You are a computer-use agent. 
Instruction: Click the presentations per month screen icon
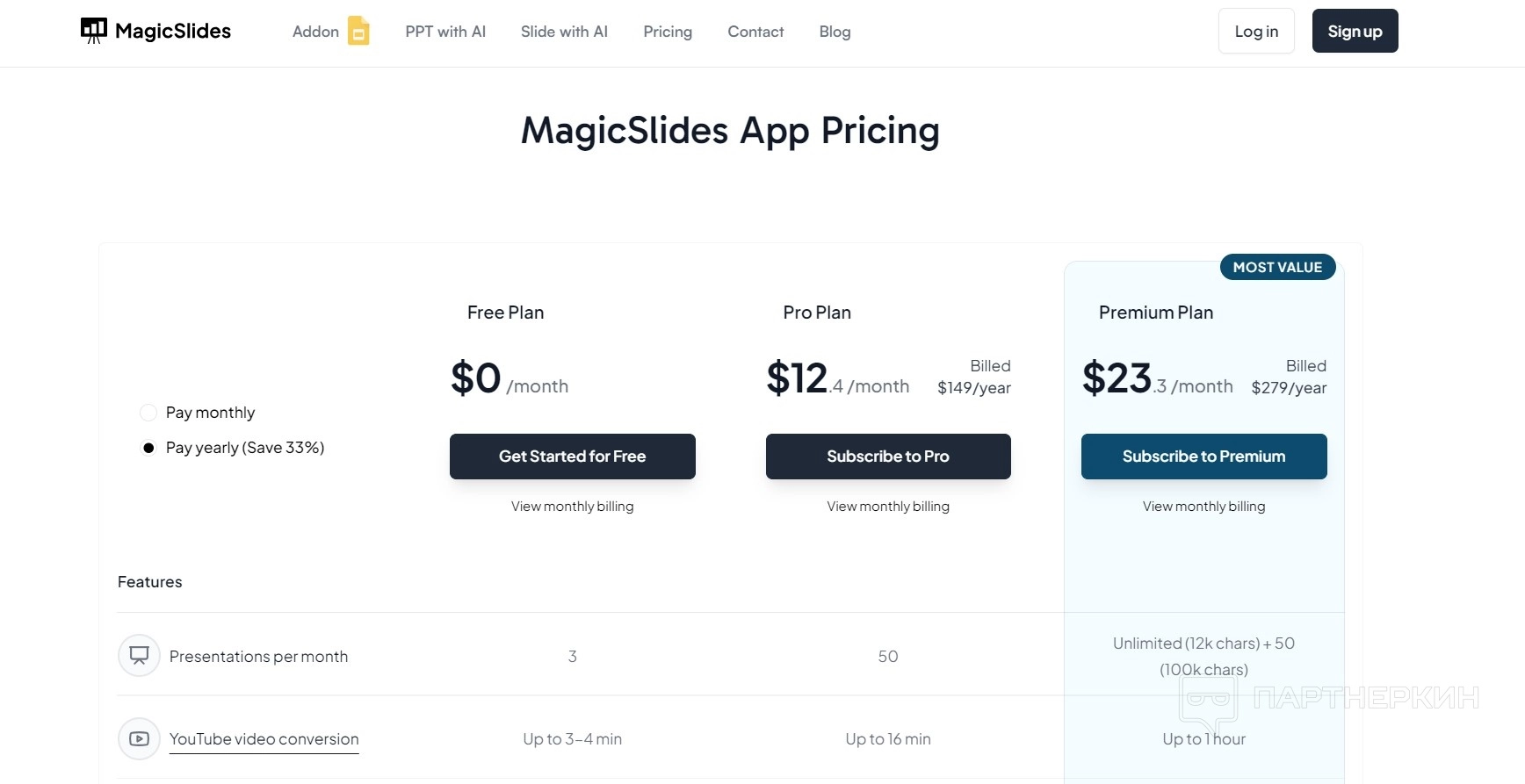pyautogui.click(x=139, y=655)
